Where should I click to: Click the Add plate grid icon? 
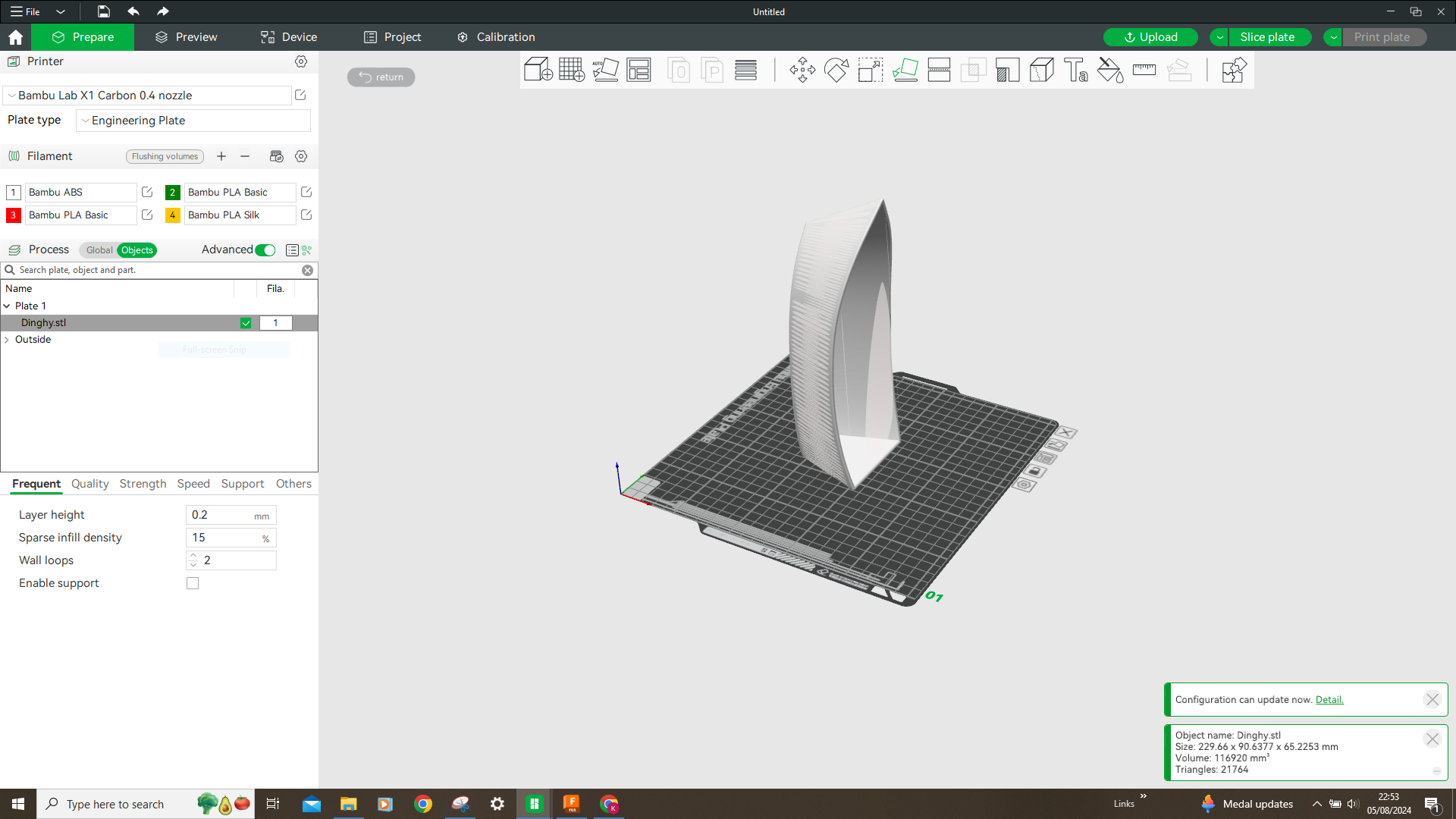tap(572, 70)
